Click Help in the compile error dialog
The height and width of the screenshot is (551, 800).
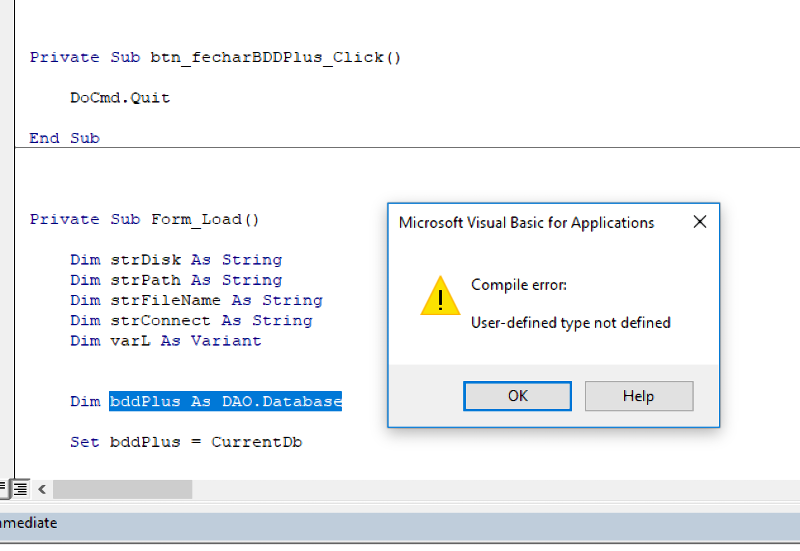click(639, 396)
